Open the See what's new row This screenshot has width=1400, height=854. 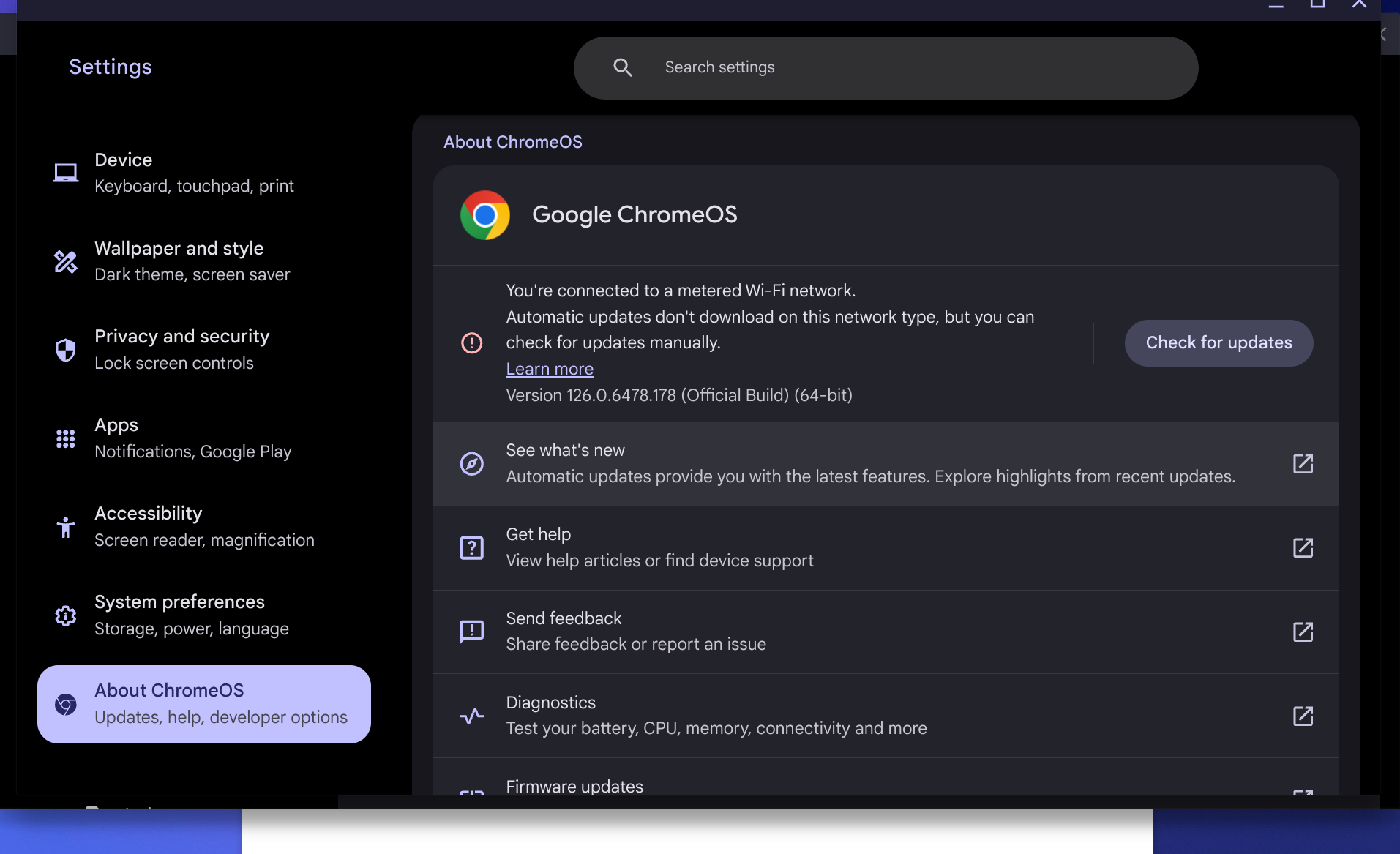coord(886,464)
